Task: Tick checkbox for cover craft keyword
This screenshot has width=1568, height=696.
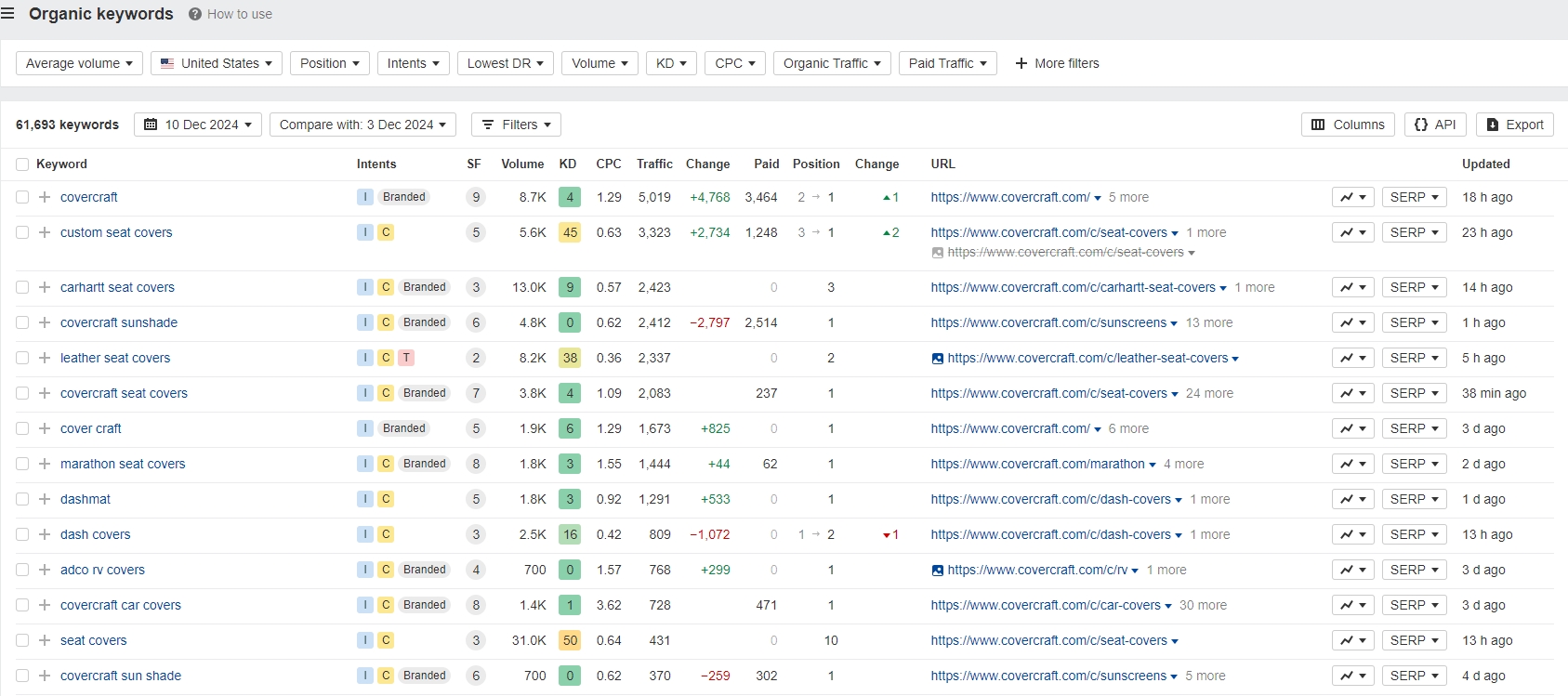Action: coord(22,428)
